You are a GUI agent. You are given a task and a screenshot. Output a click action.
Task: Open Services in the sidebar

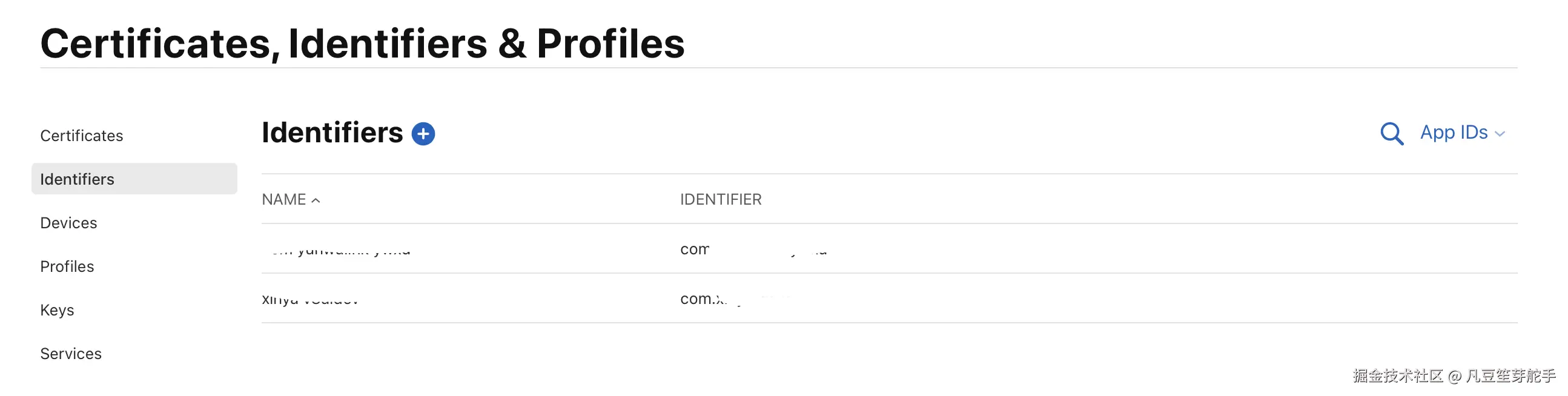tap(71, 354)
